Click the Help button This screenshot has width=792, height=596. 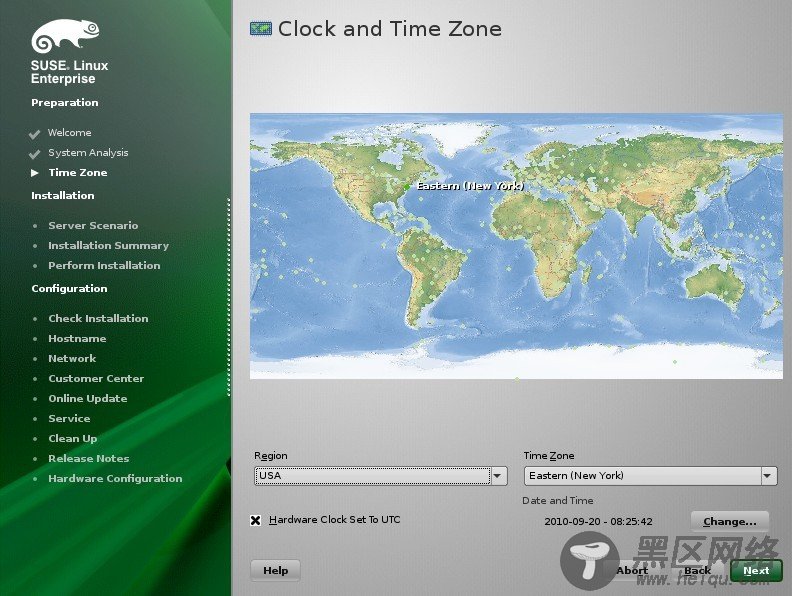[275, 570]
